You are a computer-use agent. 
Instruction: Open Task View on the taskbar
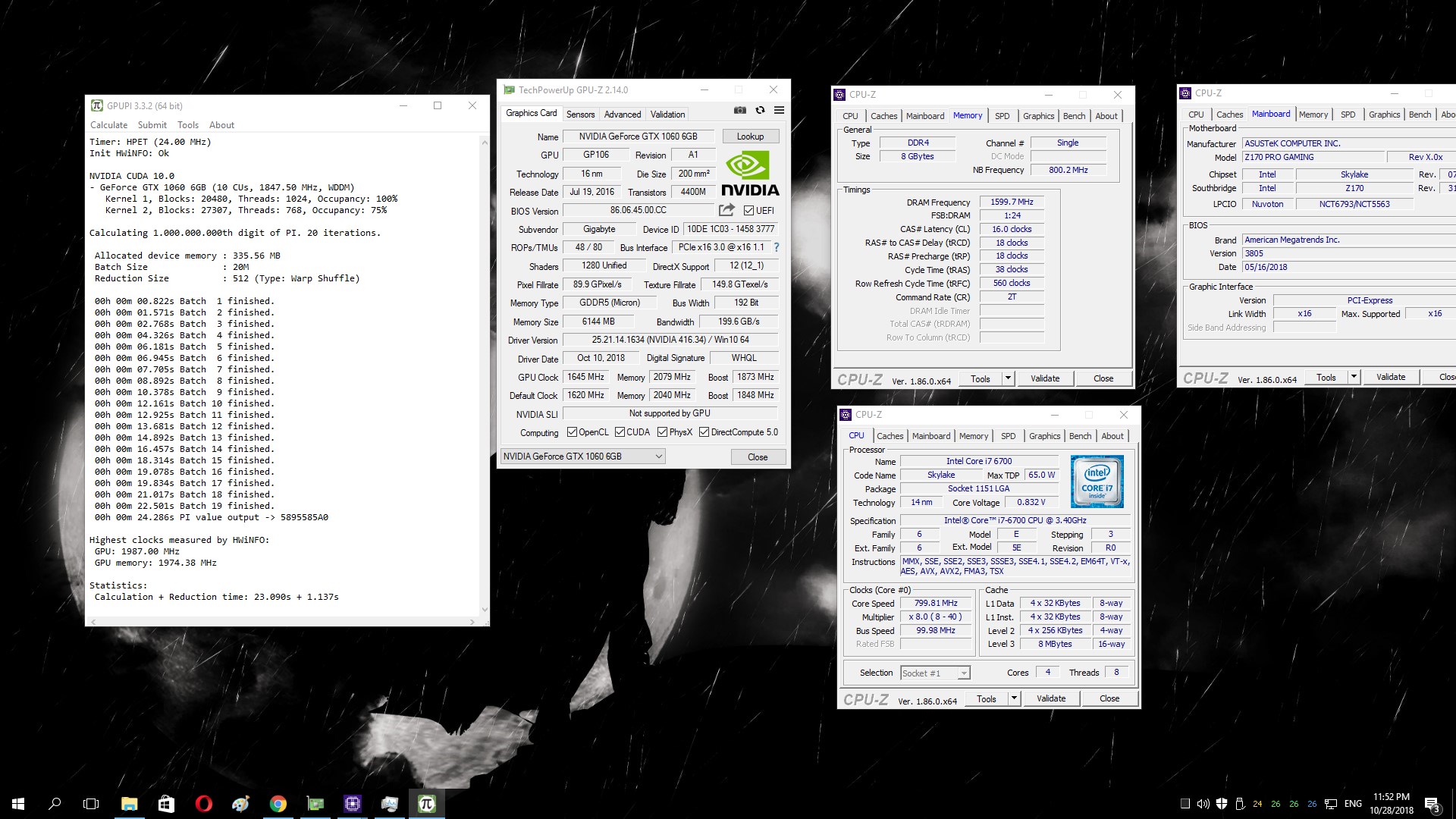(x=91, y=804)
